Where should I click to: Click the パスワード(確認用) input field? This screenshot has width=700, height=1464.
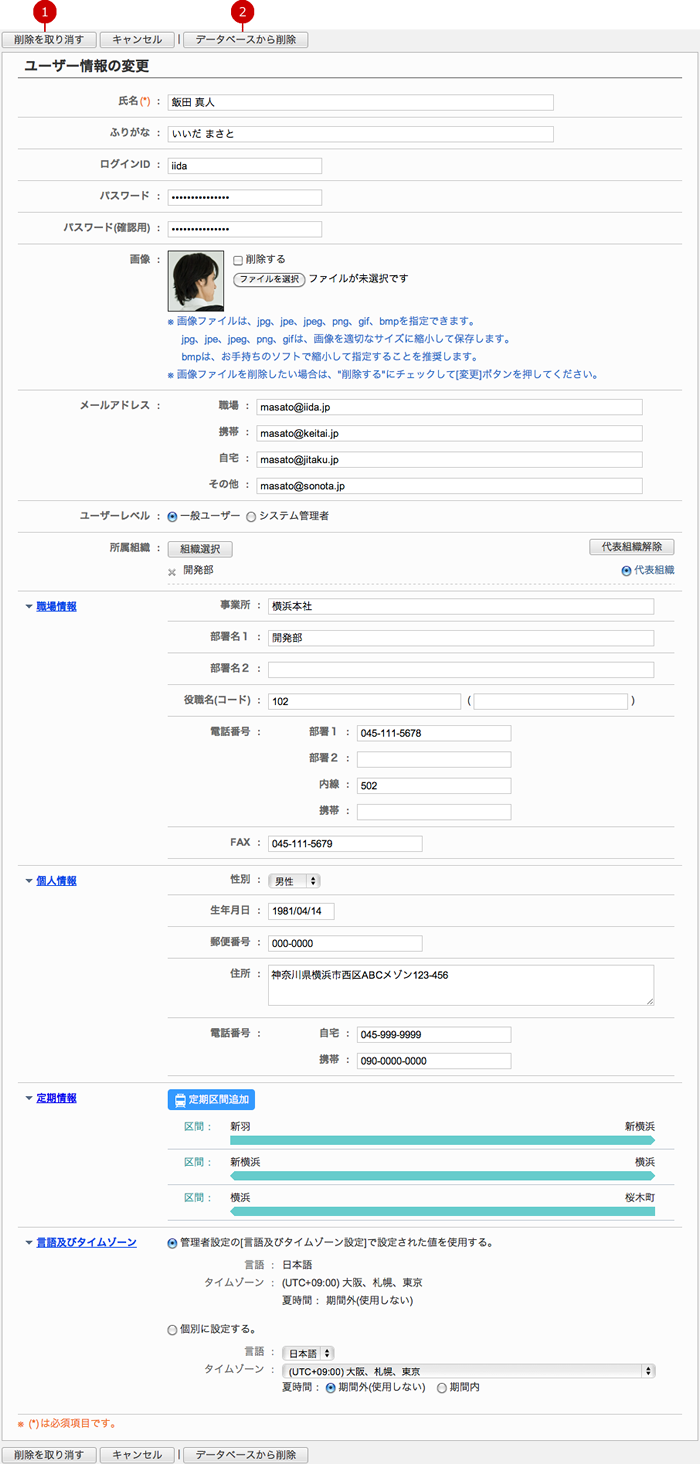(245, 229)
